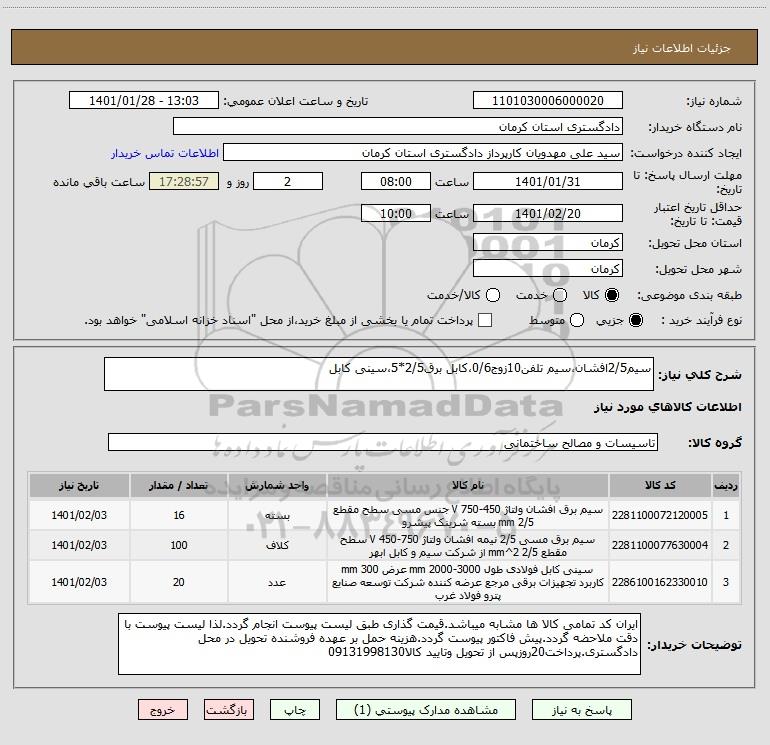770x745 pixels.
Task: Click unit cell بسته
Action: (x=277, y=515)
